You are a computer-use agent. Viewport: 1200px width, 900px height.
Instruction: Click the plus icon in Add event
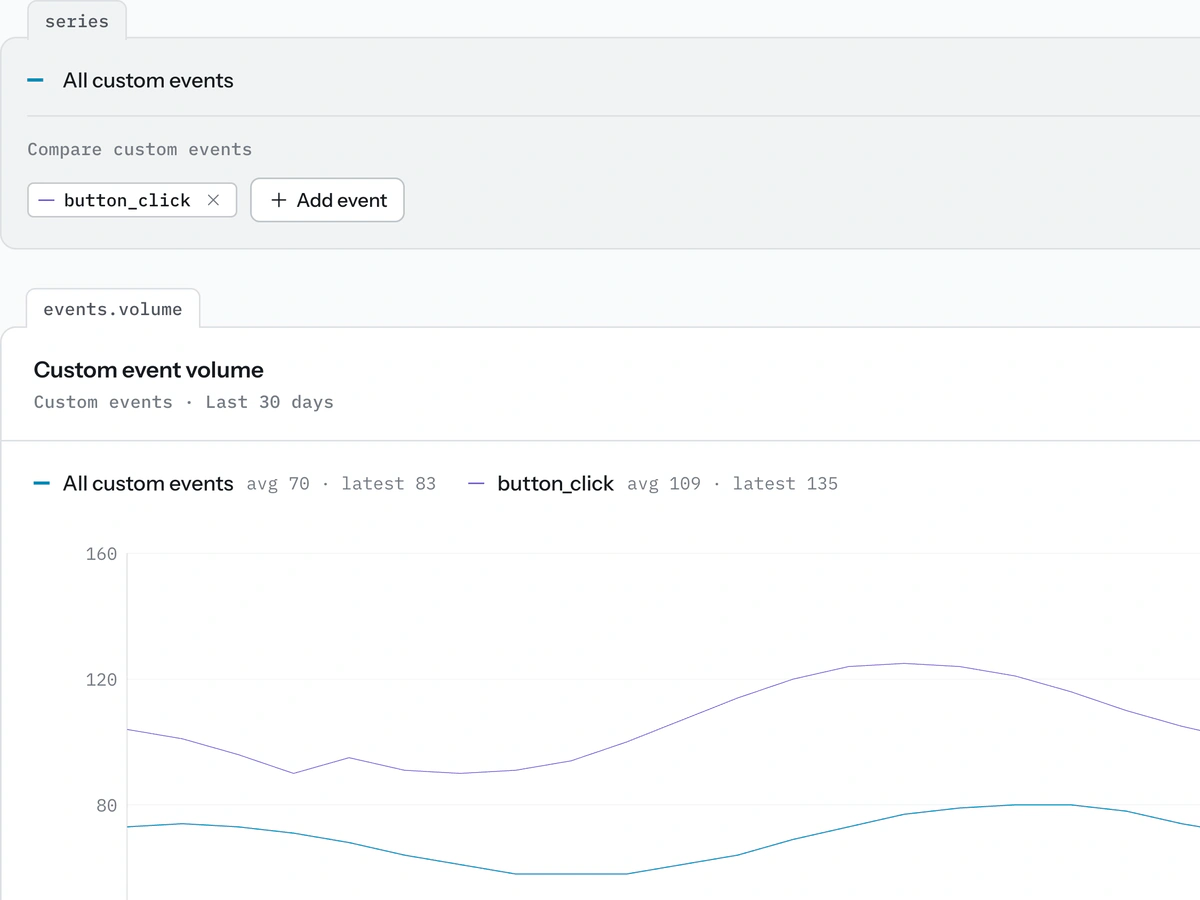pos(279,200)
